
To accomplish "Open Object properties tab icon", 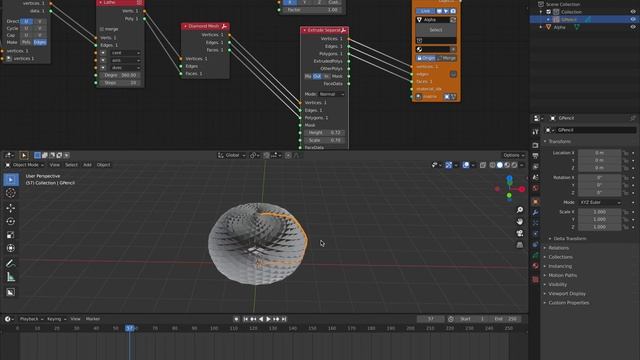I will tap(536, 202).
